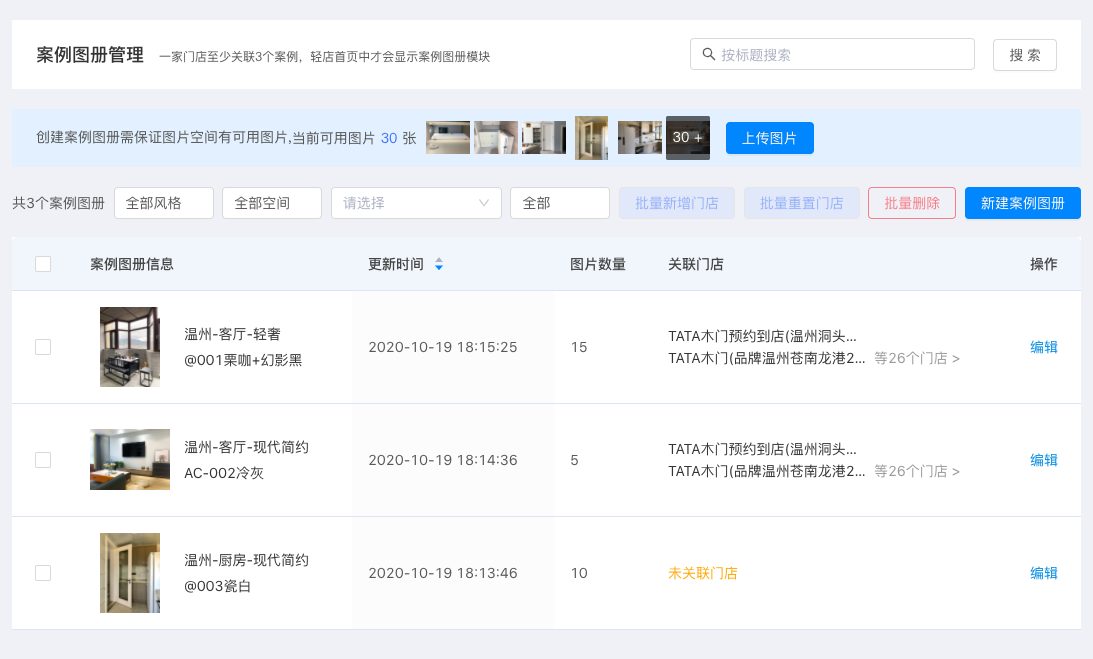Open the door image thumbnail in the banner
This screenshot has height=659, width=1093.
click(x=591, y=138)
